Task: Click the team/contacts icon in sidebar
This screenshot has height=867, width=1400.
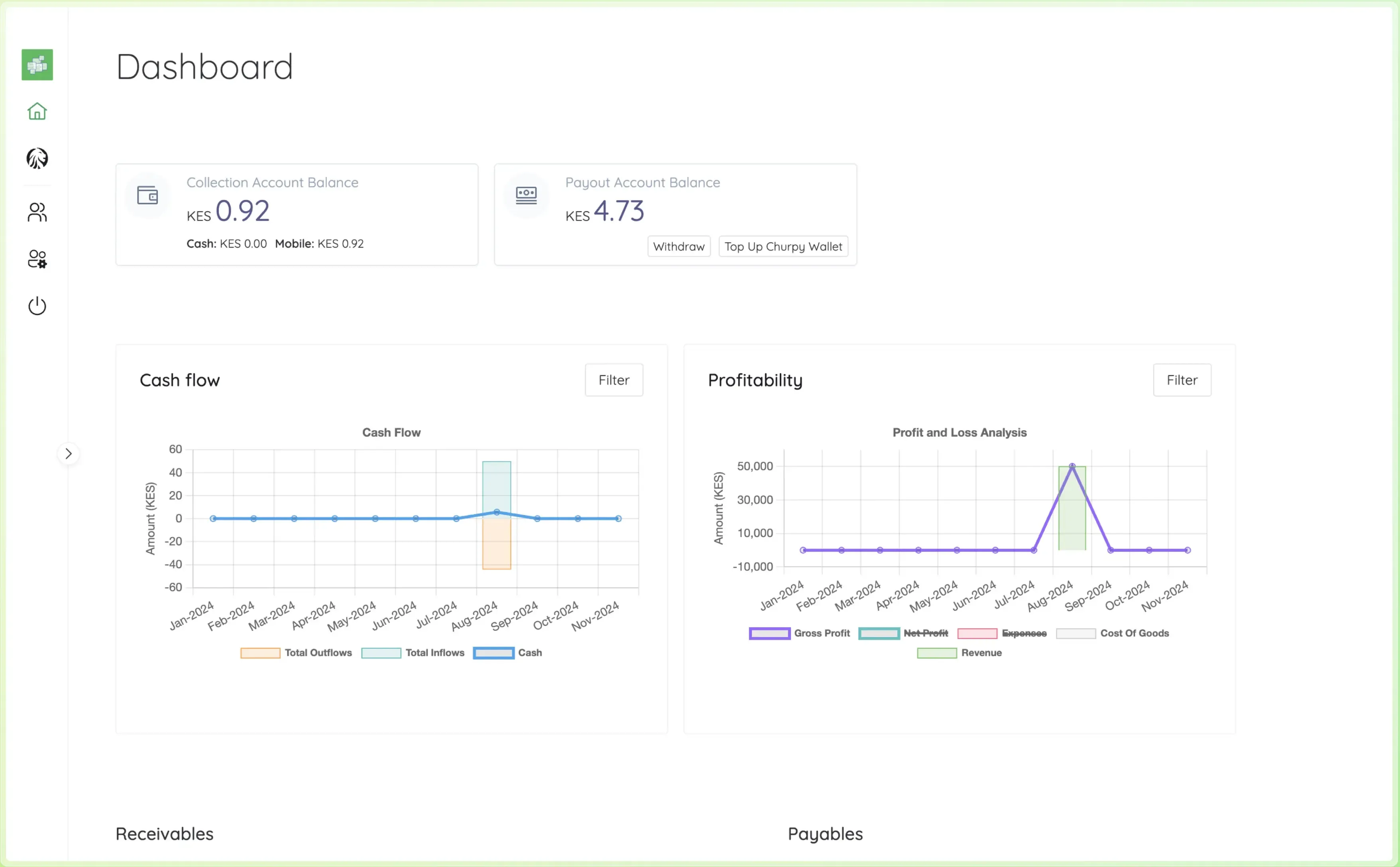Action: (x=37, y=211)
